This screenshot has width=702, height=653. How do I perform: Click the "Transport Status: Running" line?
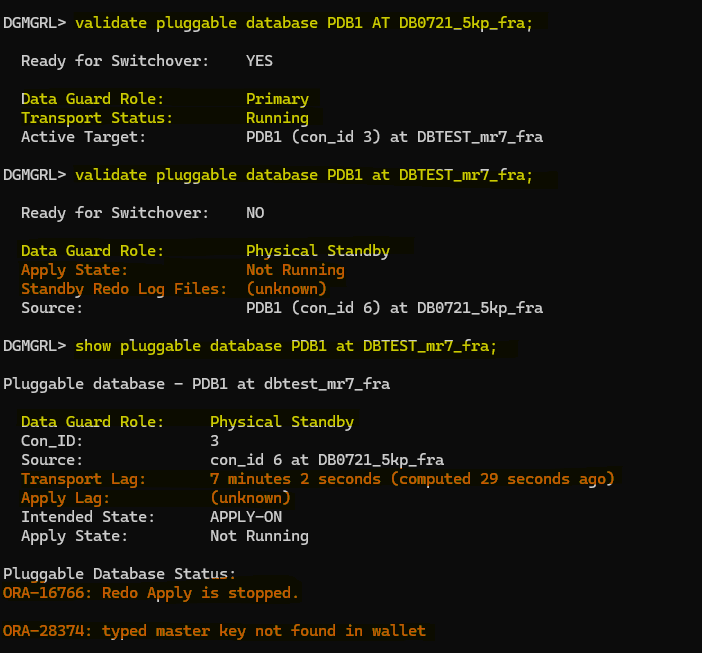coord(164,118)
